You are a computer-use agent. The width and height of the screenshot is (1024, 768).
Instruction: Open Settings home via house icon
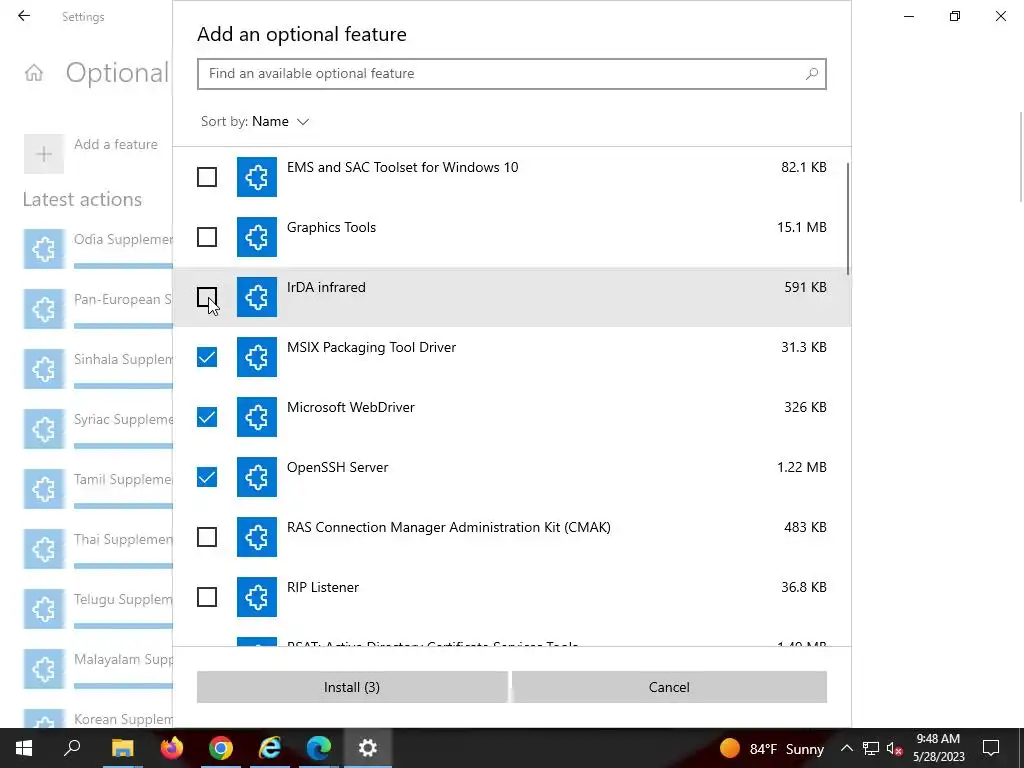click(x=34, y=72)
